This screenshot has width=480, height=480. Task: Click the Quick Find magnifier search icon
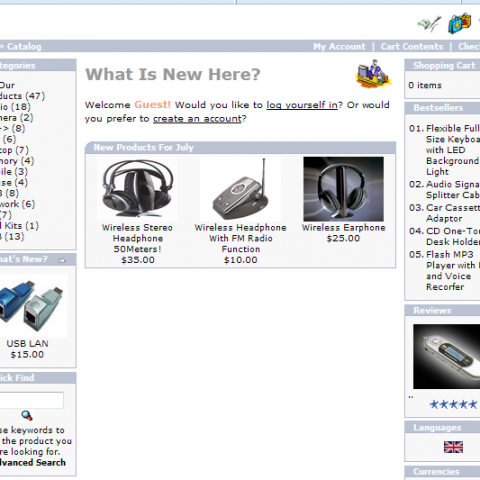click(x=27, y=416)
